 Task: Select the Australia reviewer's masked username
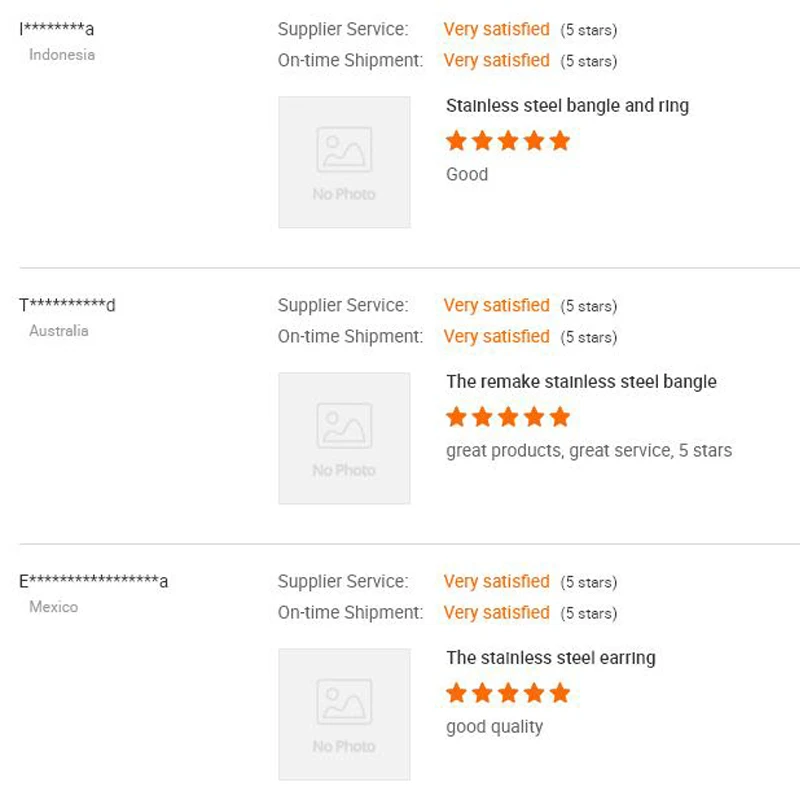click(68, 305)
